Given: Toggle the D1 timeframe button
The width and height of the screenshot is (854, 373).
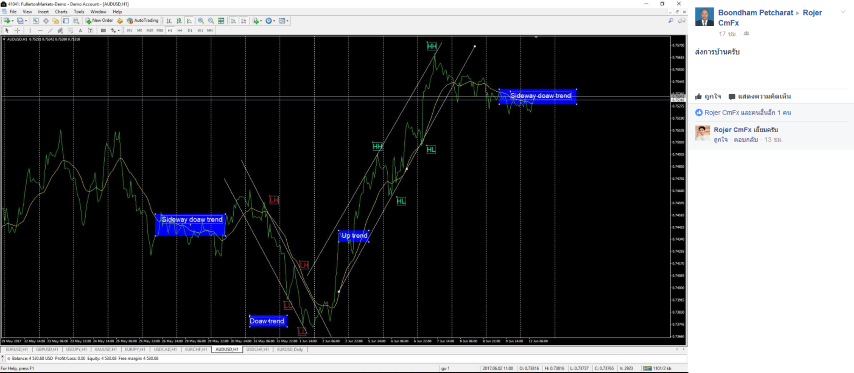Looking at the screenshot, I should click(x=190, y=30).
